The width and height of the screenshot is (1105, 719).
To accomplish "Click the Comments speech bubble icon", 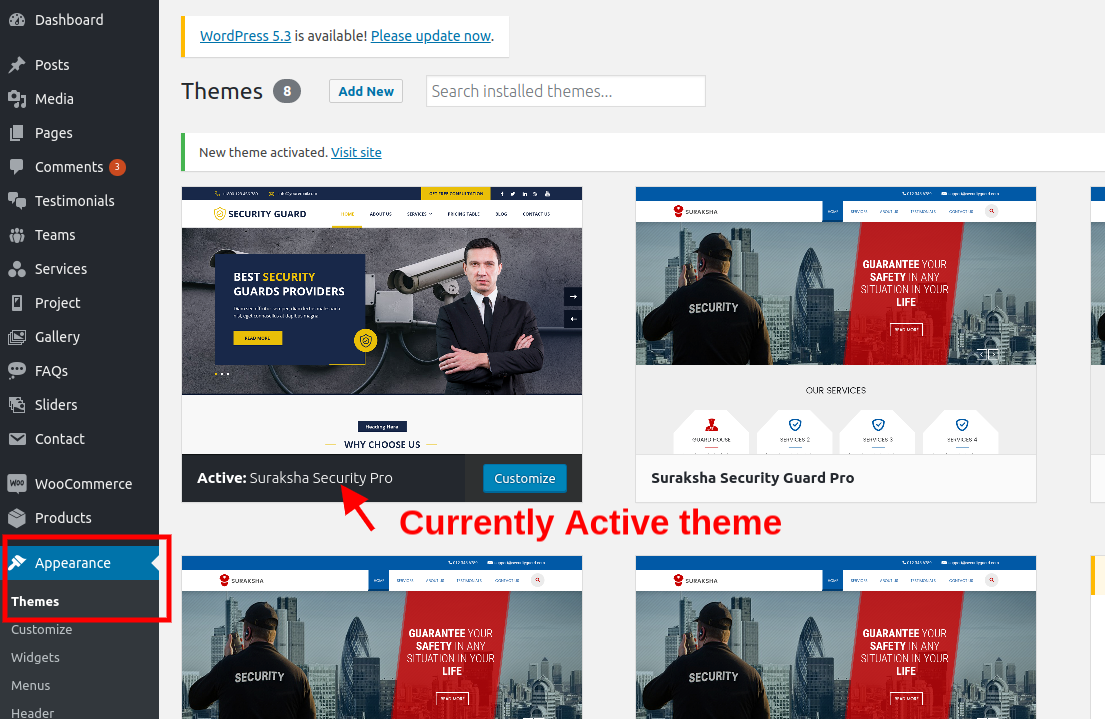I will tap(17, 167).
